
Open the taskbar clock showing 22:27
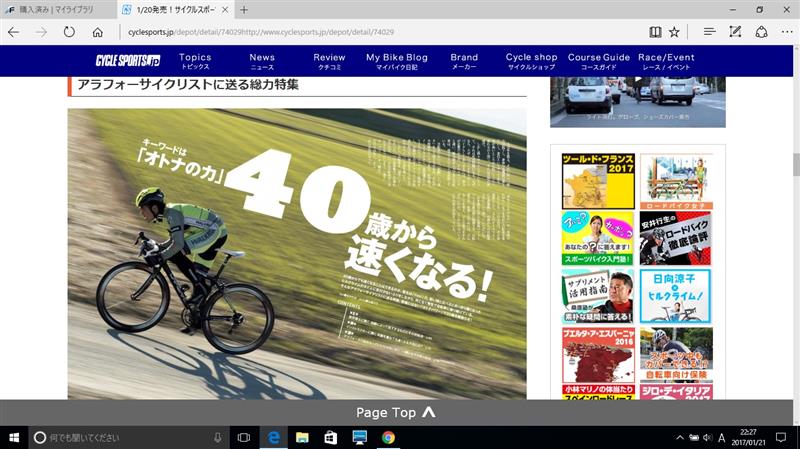[x=748, y=437]
